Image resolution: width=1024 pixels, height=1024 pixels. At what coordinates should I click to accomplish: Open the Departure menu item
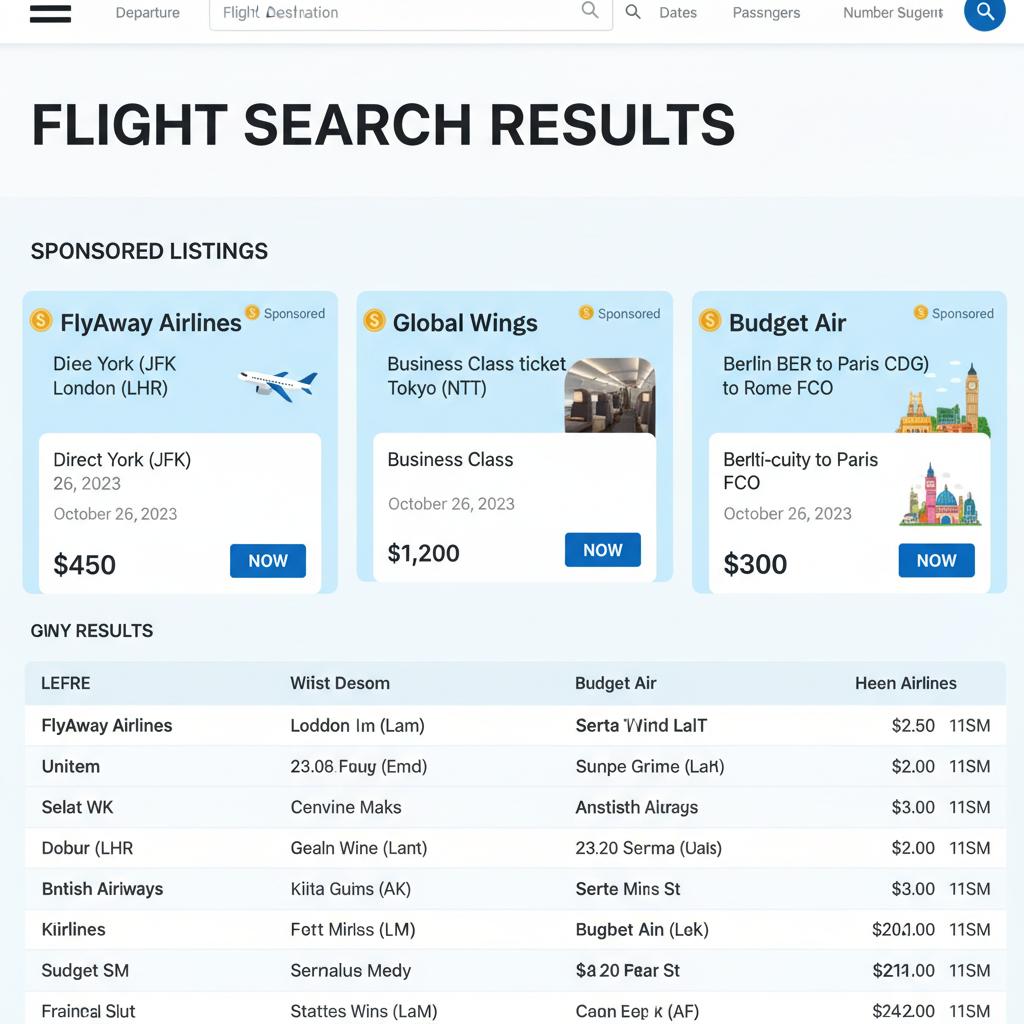(148, 13)
